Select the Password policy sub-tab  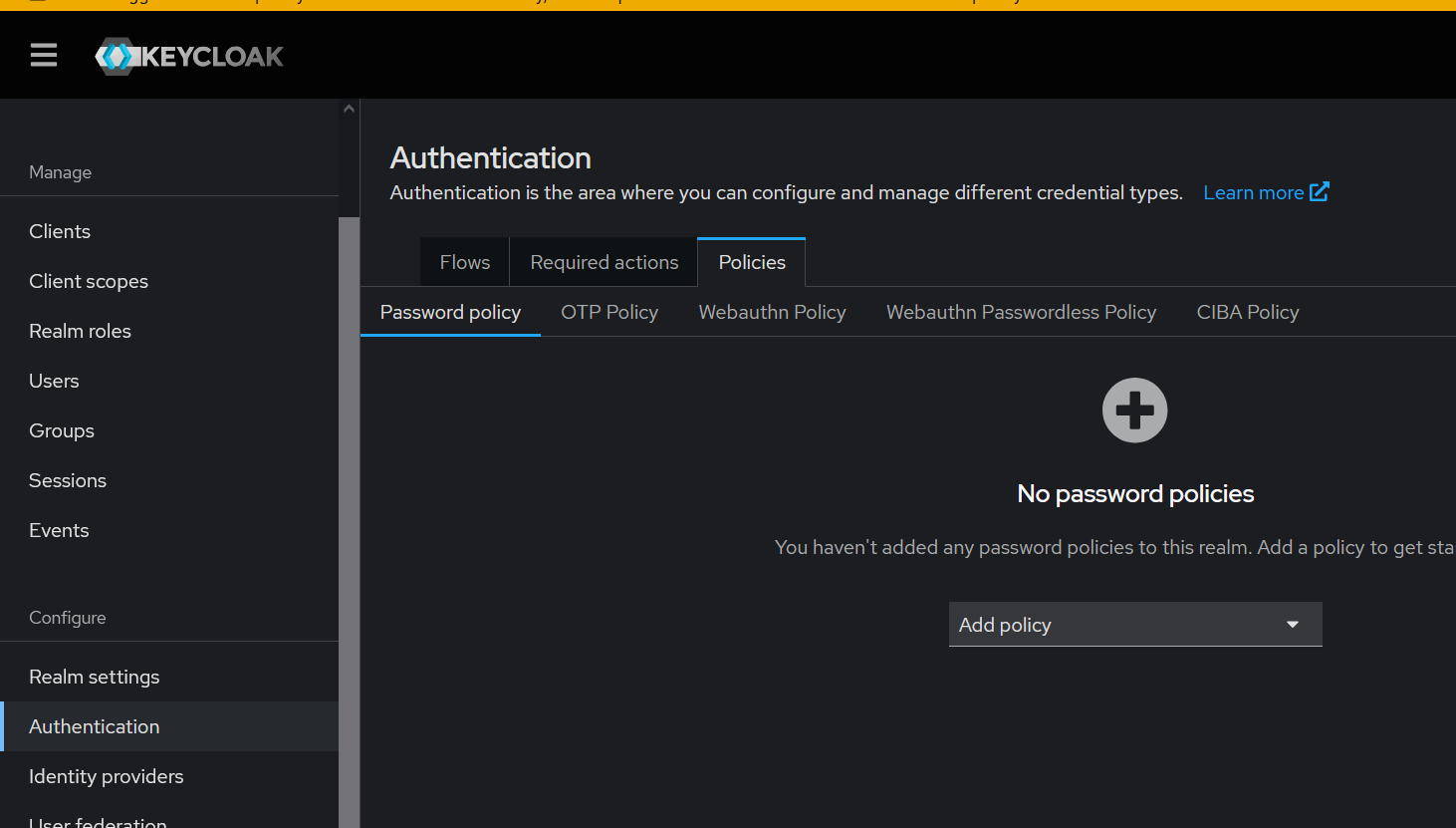coord(450,312)
